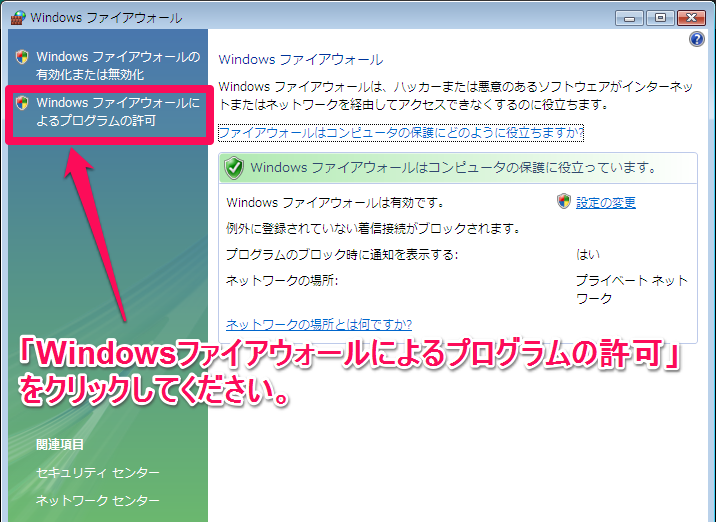
Task: Maximize the Windows ファイアウォール window
Action: [660, 18]
